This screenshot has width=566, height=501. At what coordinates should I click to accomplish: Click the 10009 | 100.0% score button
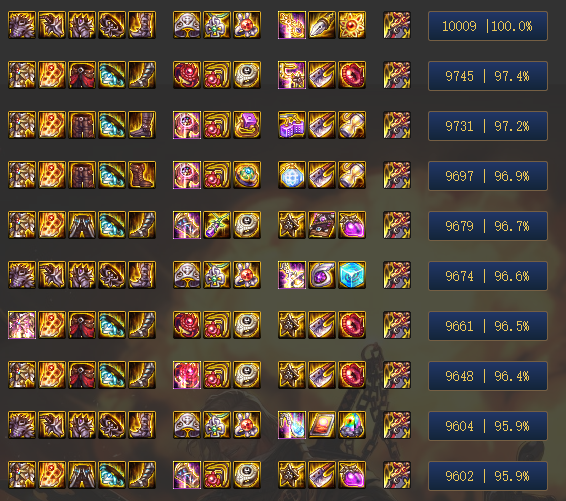click(488, 26)
